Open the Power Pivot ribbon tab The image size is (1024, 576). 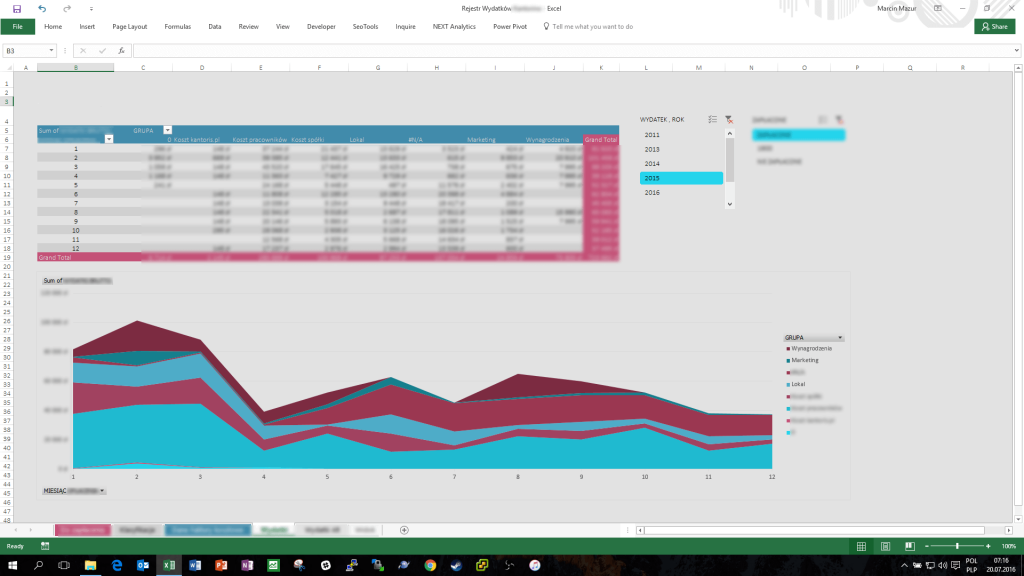(x=508, y=27)
